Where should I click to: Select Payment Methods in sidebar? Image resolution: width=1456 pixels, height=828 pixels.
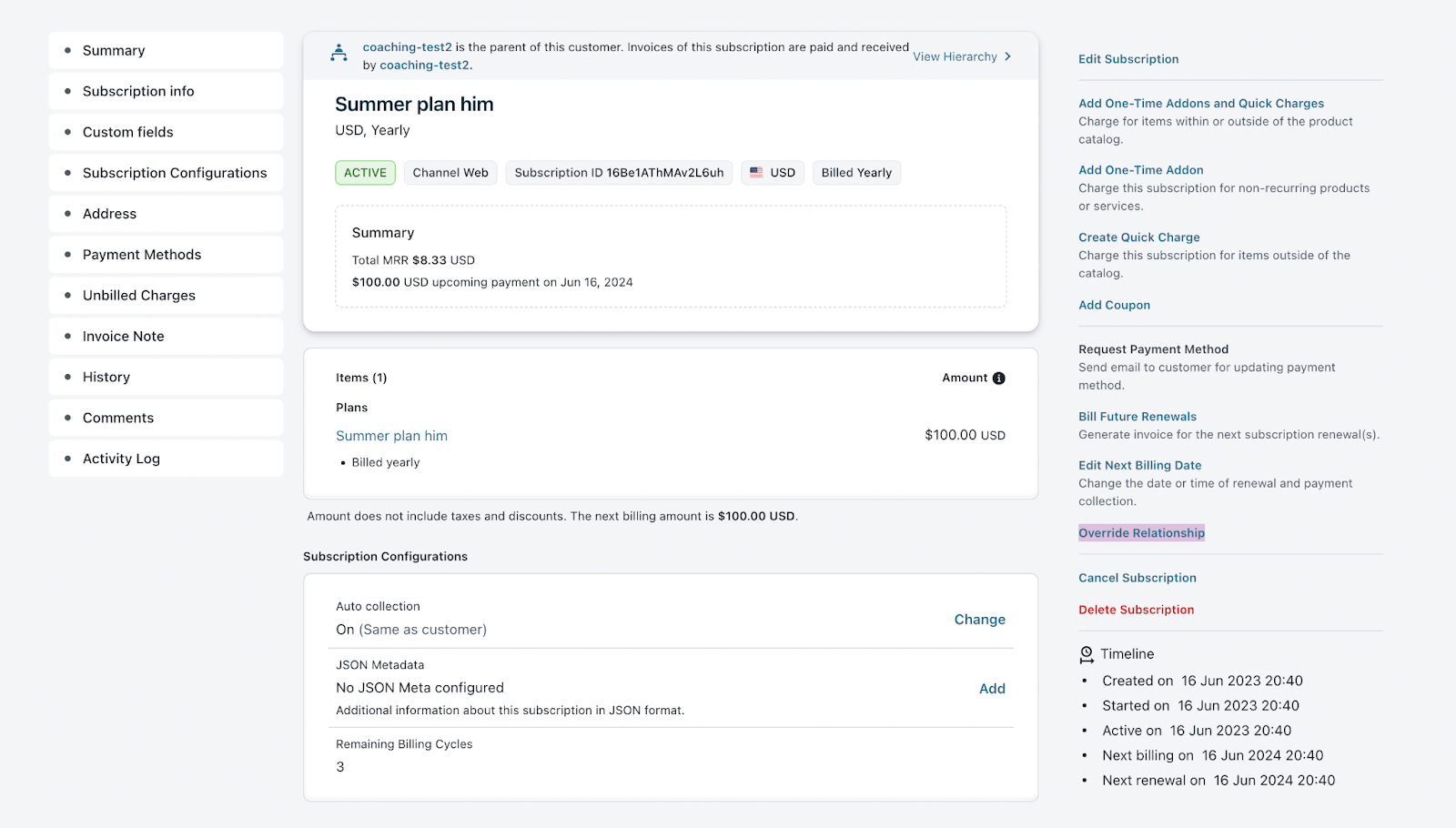142,255
